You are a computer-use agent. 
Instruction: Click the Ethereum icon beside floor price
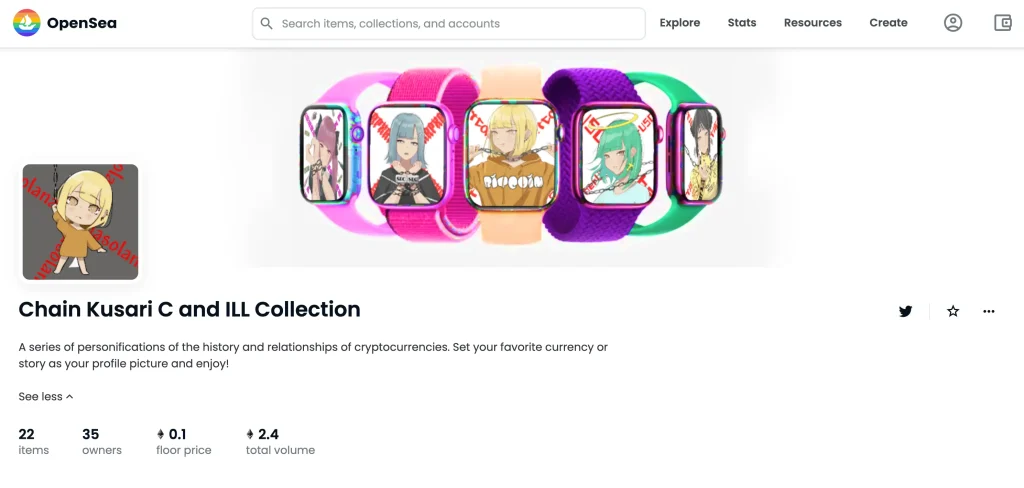[x=160, y=434]
